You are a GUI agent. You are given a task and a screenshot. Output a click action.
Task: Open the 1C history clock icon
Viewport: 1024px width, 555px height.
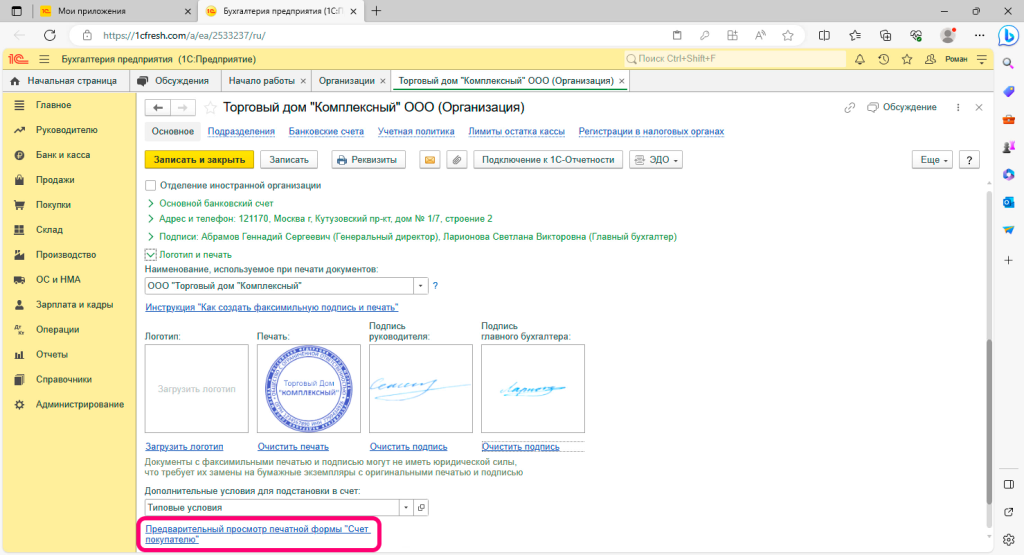click(883, 59)
